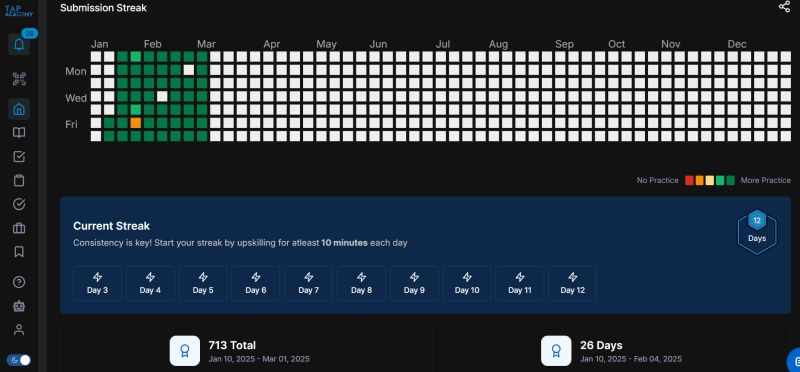This screenshot has width=800, height=372.
Task: Open the robot assistant sidebar icon
Action: [x=19, y=306]
